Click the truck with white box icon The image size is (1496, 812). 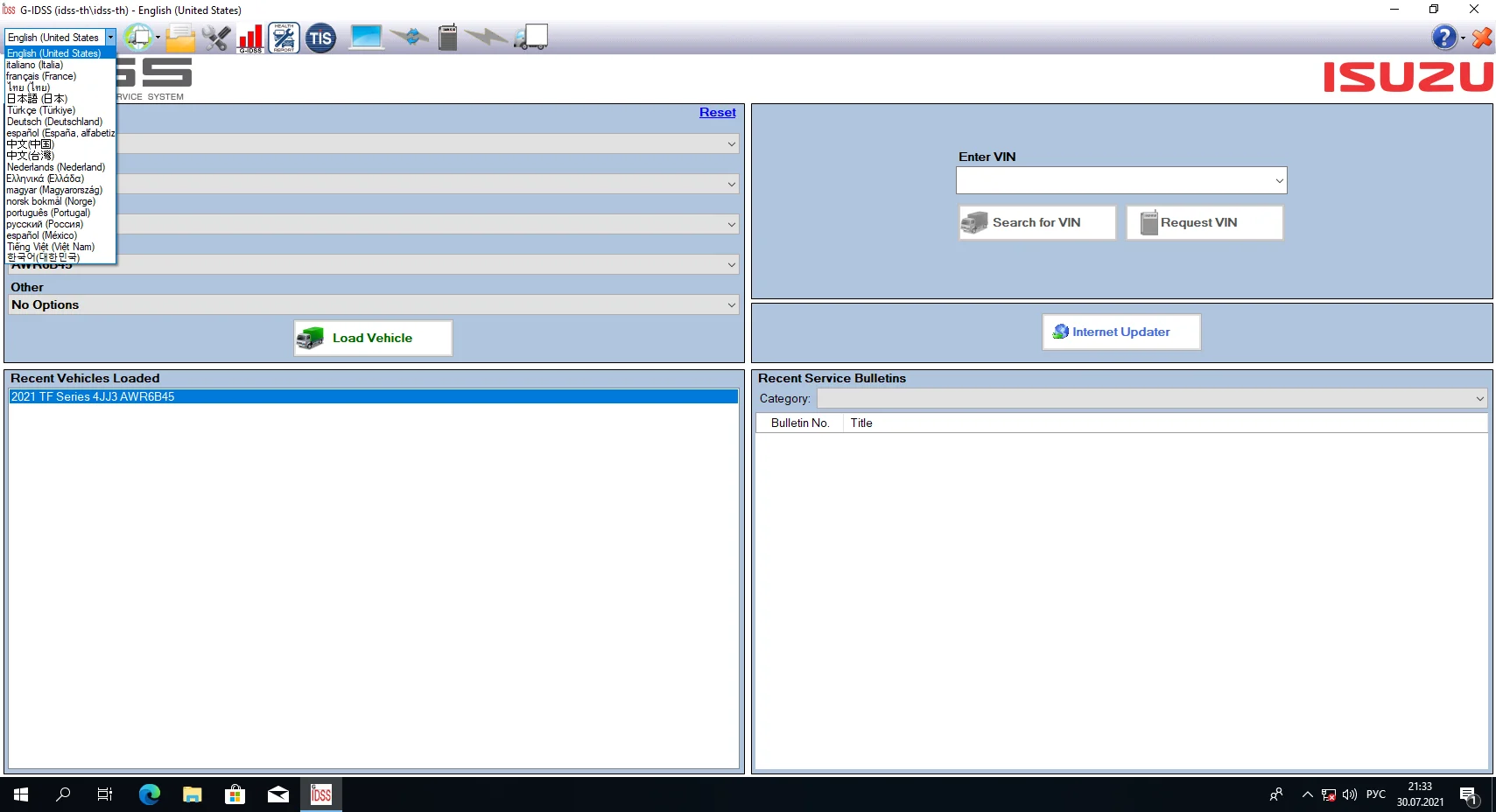click(531, 38)
